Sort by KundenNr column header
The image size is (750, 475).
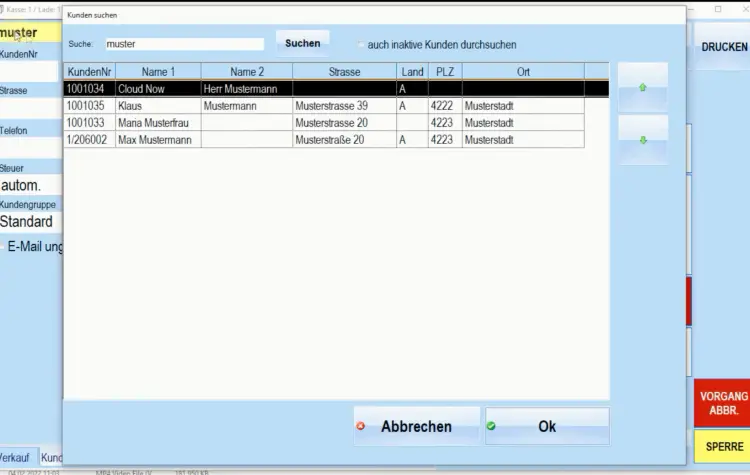[89, 72]
